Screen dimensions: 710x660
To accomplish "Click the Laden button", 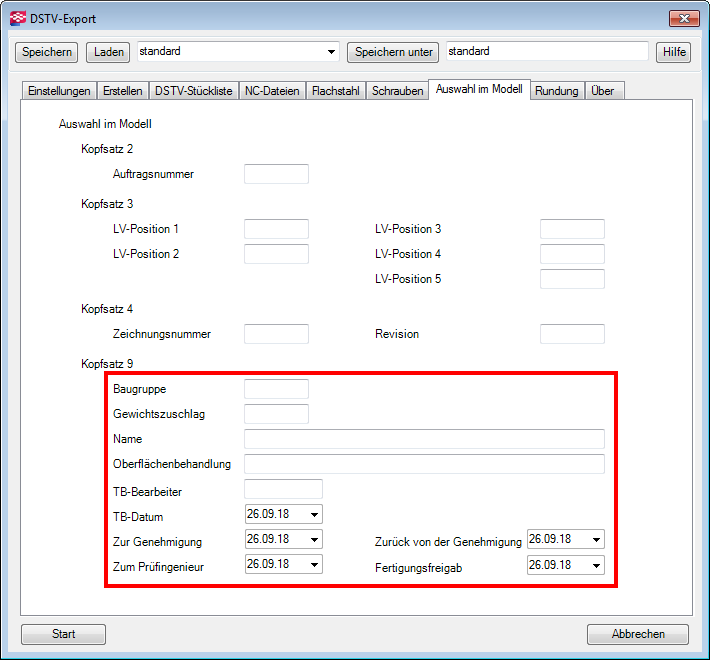I will pos(108,52).
